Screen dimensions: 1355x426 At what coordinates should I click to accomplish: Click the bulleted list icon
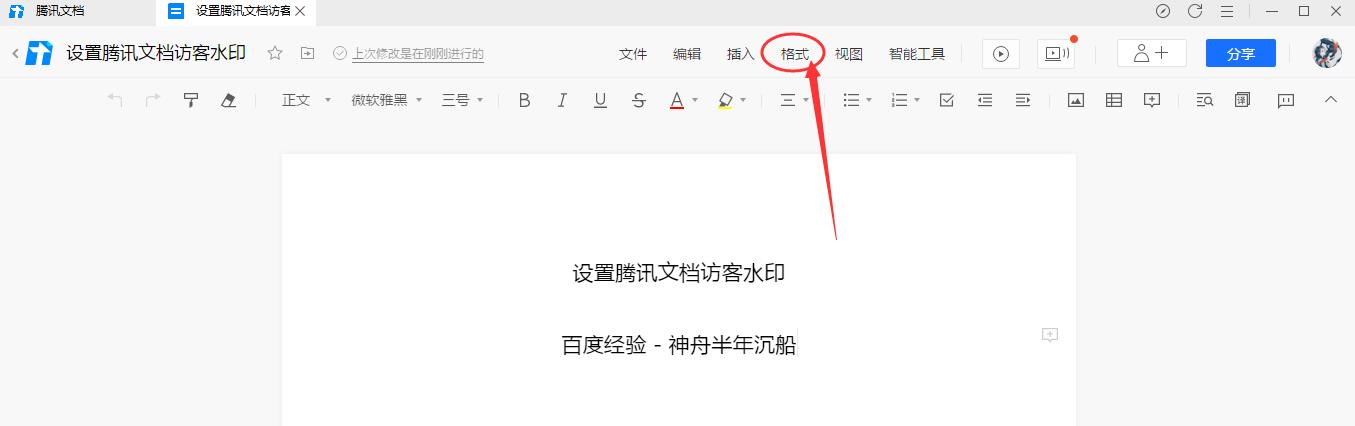852,100
